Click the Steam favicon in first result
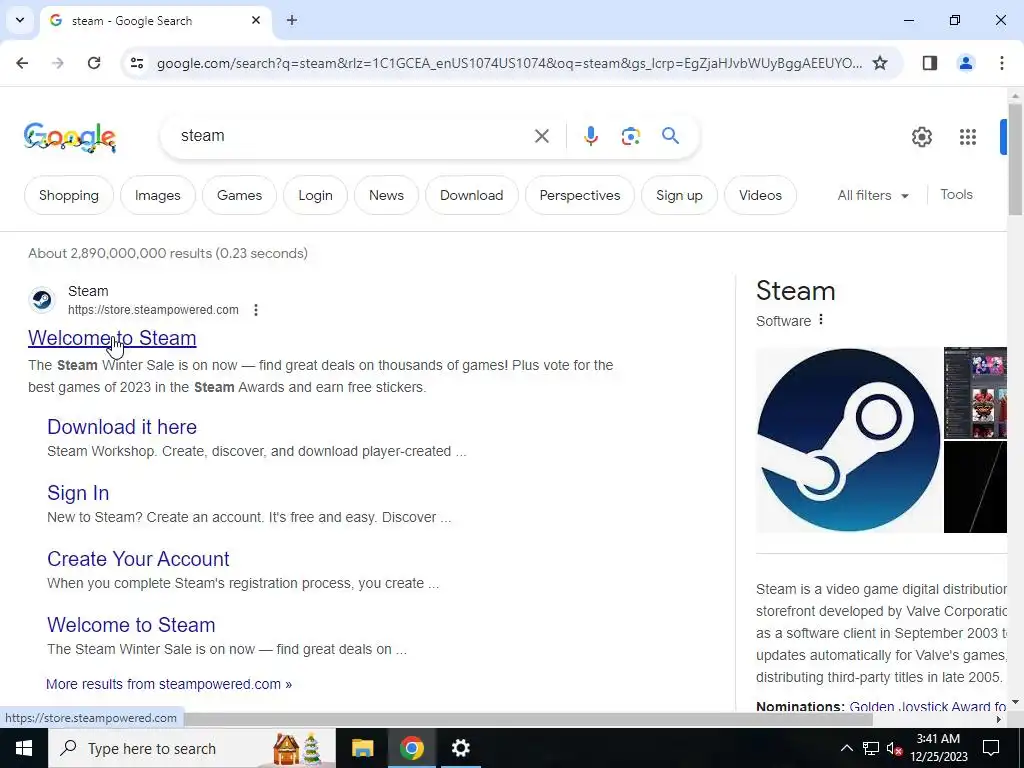 coord(42,300)
